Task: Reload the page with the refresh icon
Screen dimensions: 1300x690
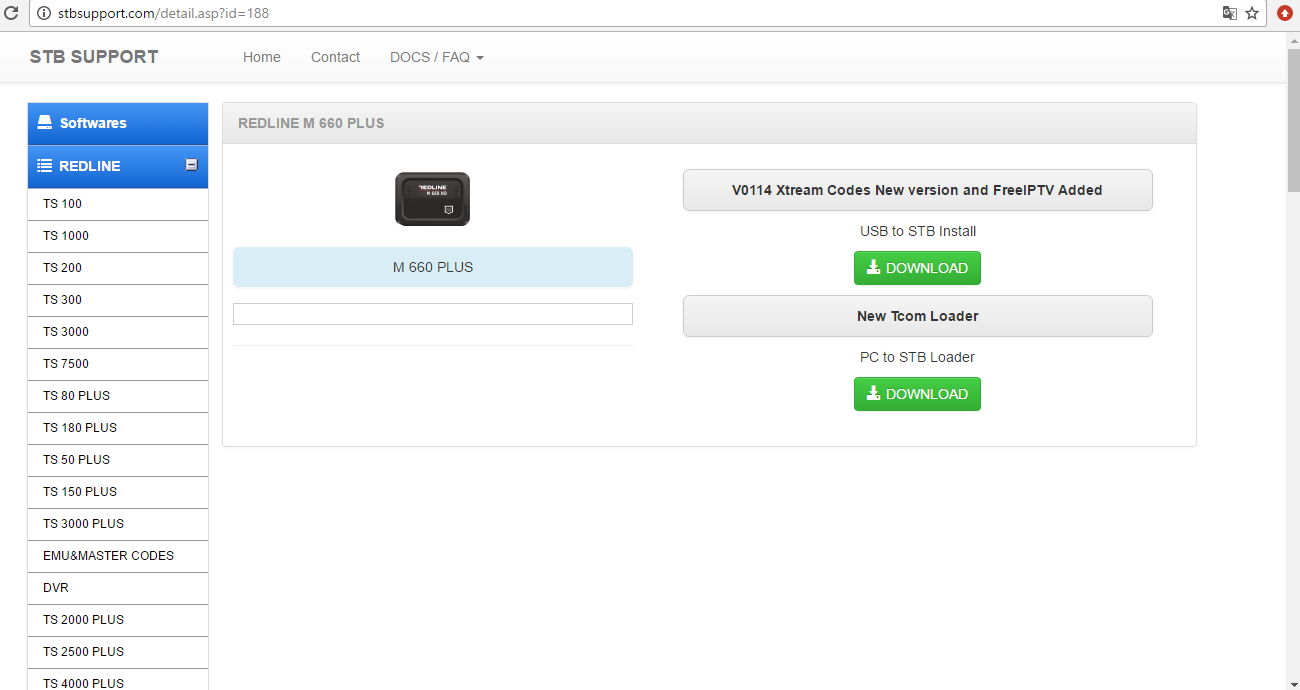Action: [11, 14]
